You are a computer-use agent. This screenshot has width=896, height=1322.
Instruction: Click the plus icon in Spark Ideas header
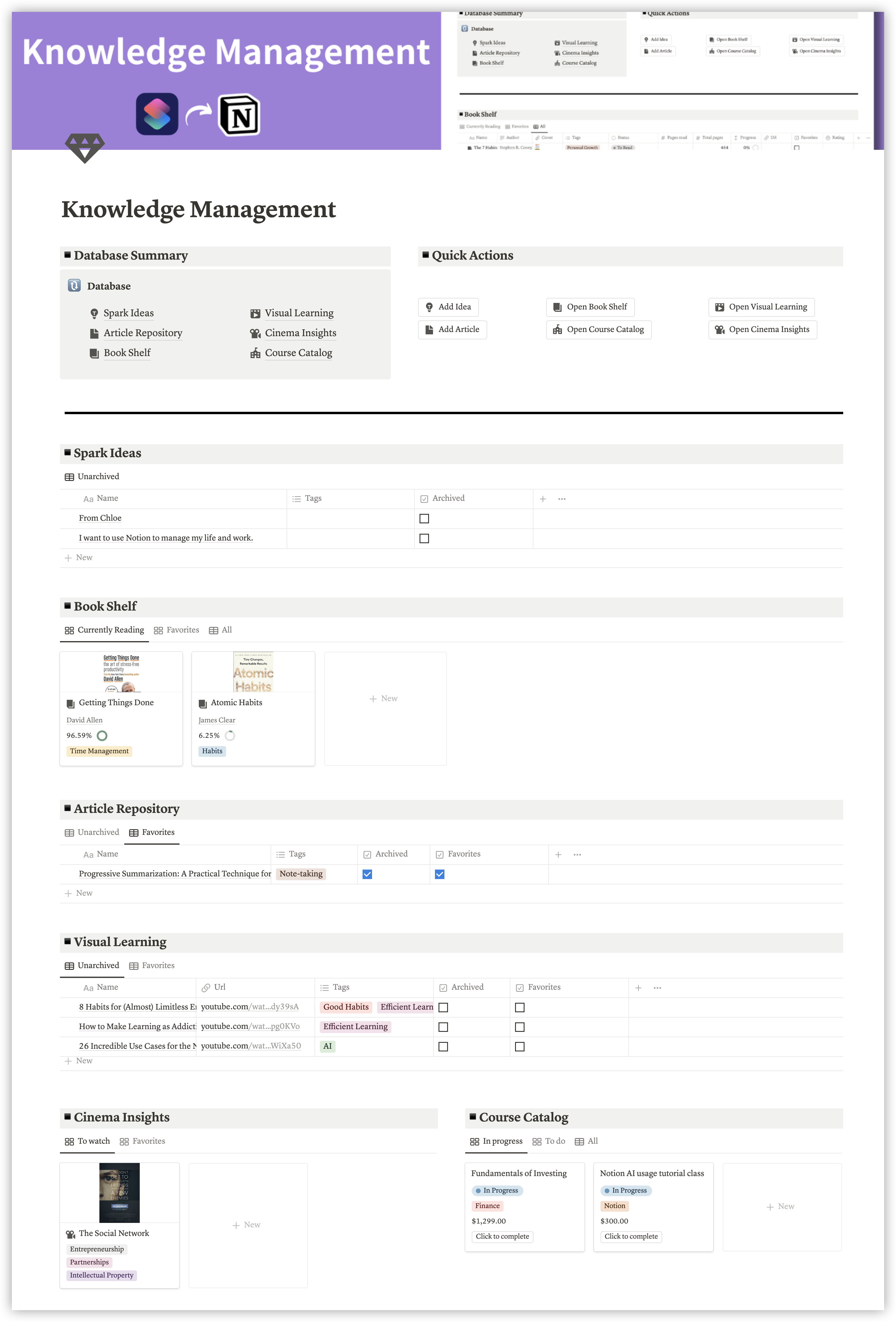tap(542, 499)
